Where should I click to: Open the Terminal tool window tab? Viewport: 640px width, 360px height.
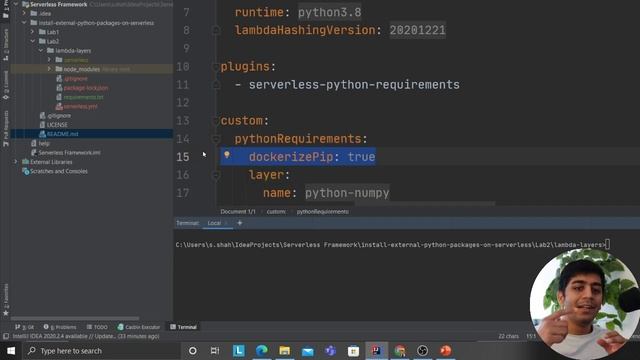tap(184, 327)
